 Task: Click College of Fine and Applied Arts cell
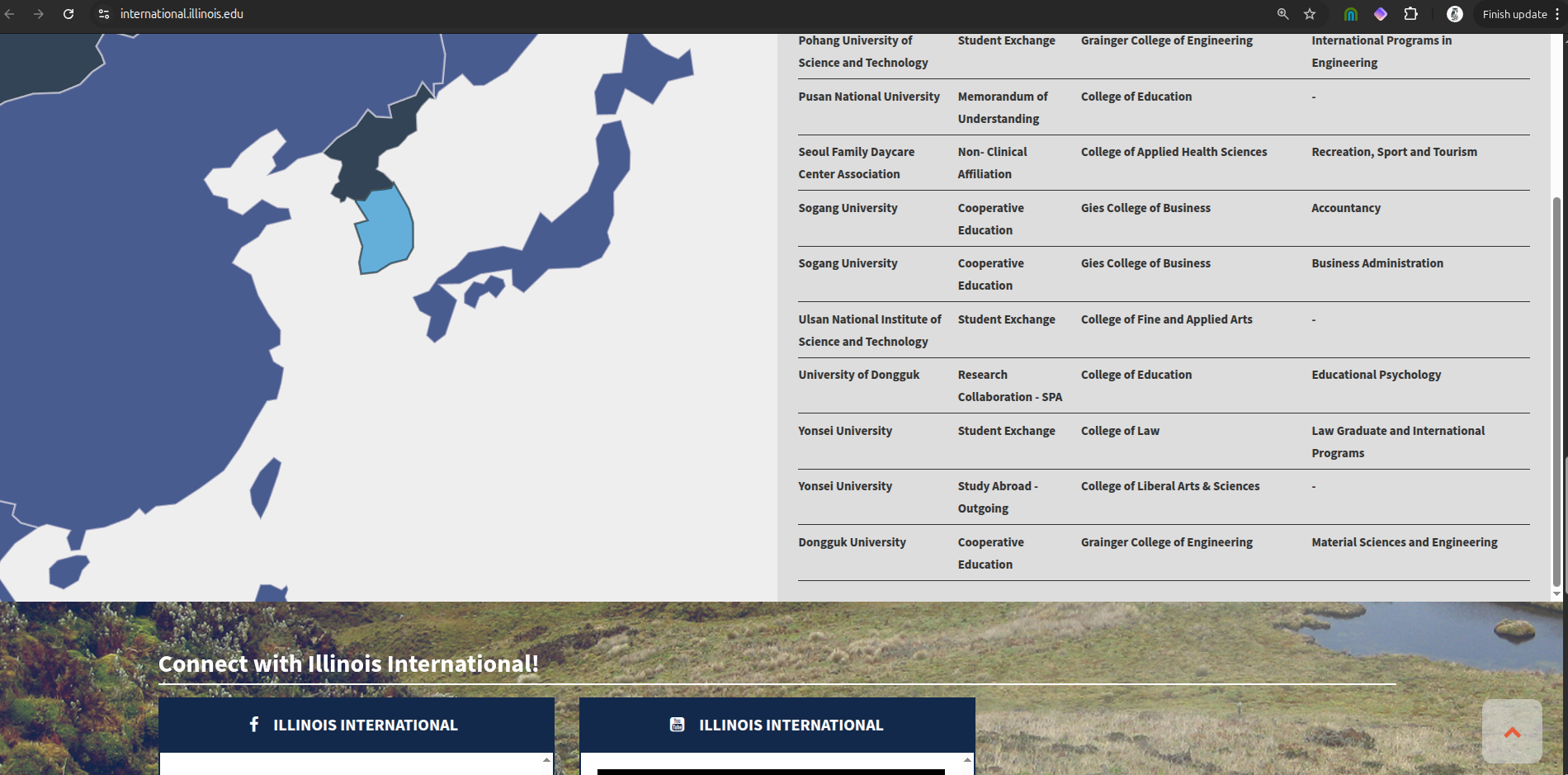click(1167, 319)
